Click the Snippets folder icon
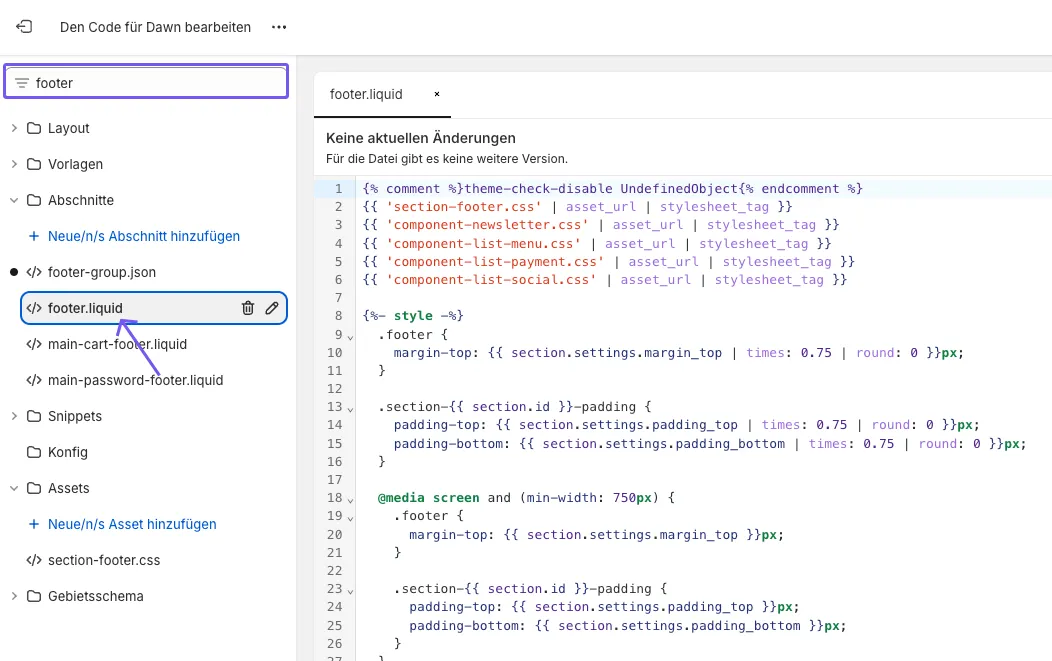Screen dimensions: 1052x661 [x=34, y=417]
